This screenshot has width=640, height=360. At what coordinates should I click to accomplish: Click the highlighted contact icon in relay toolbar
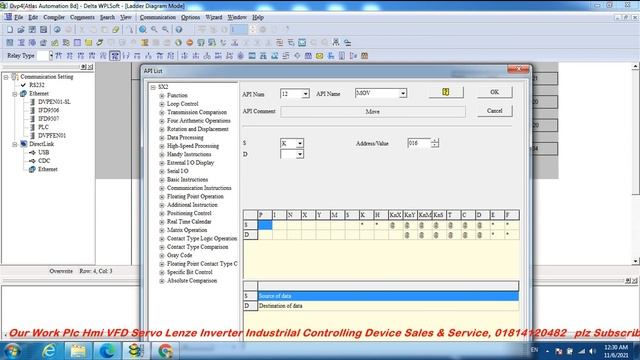click(115, 56)
